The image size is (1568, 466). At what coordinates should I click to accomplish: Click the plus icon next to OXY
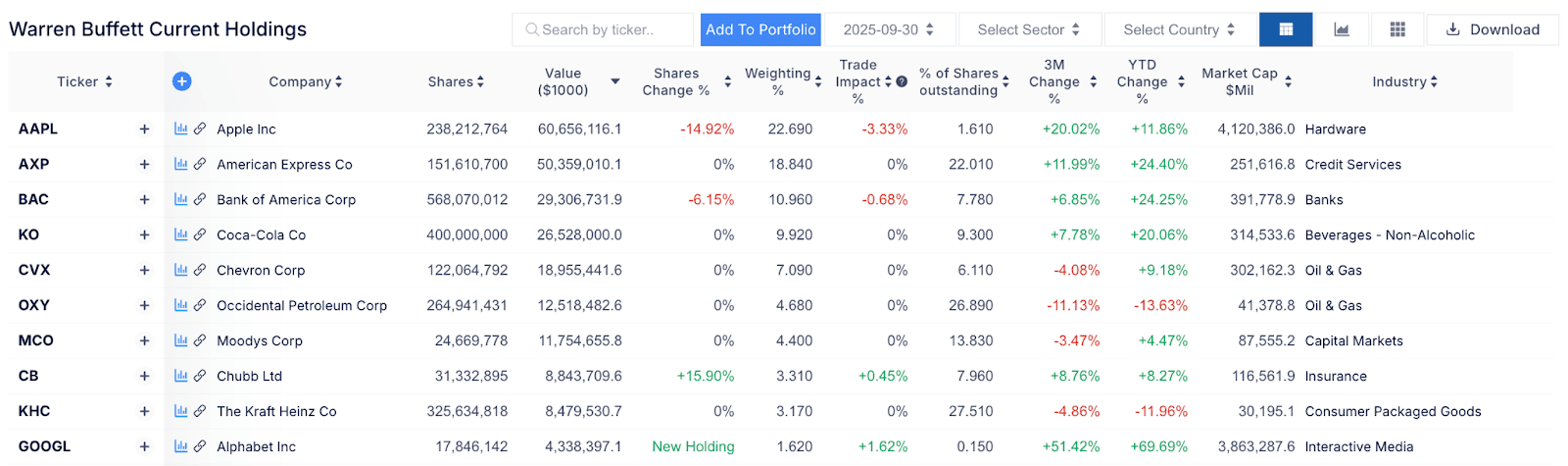tap(144, 305)
